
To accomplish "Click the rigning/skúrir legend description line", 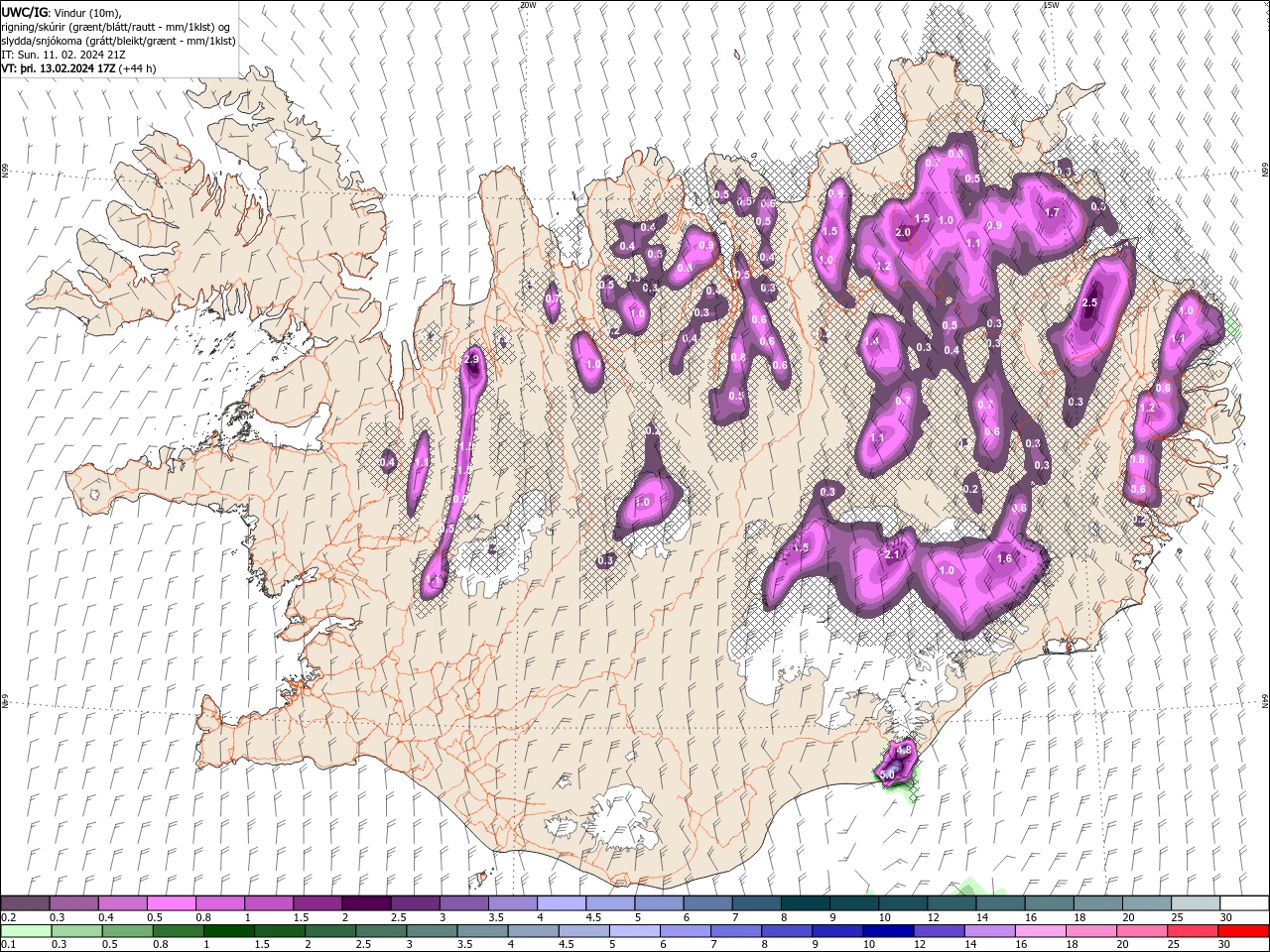I will (x=115, y=26).
